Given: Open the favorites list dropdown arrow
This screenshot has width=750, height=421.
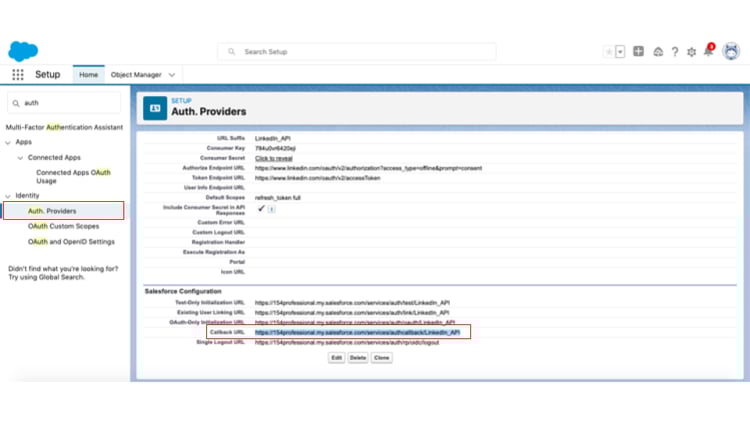Looking at the screenshot, I should pos(620,52).
